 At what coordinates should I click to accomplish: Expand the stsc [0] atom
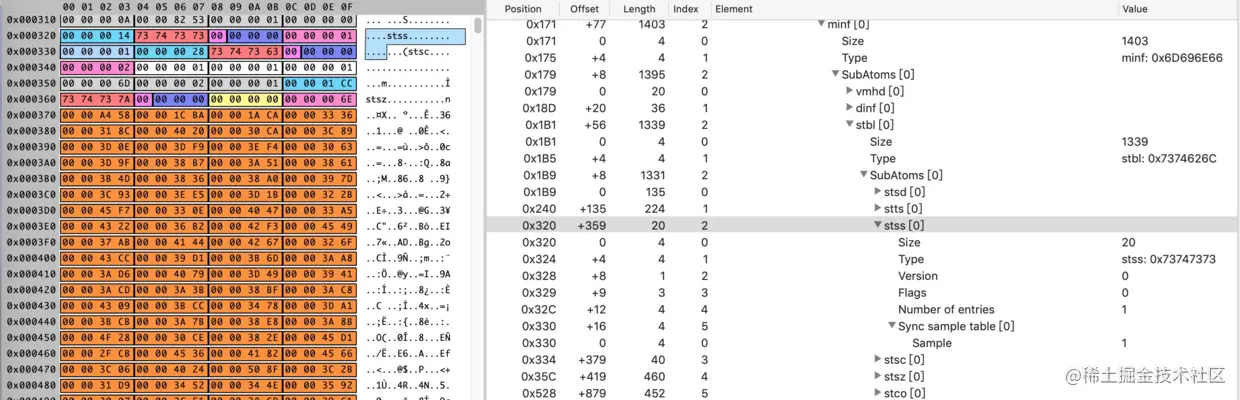pos(879,360)
